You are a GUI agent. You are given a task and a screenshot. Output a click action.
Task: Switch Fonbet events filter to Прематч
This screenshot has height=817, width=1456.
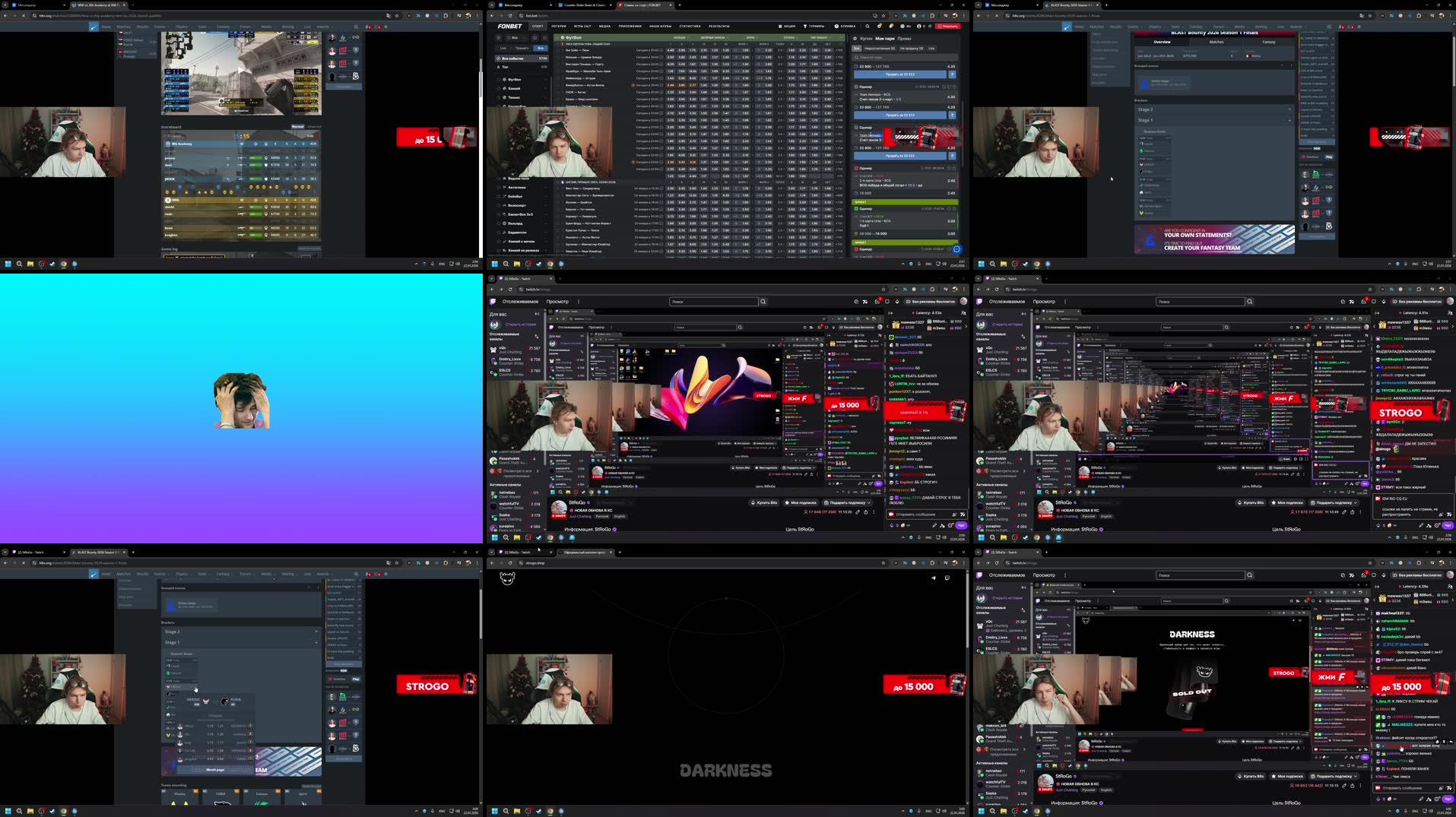click(x=522, y=48)
